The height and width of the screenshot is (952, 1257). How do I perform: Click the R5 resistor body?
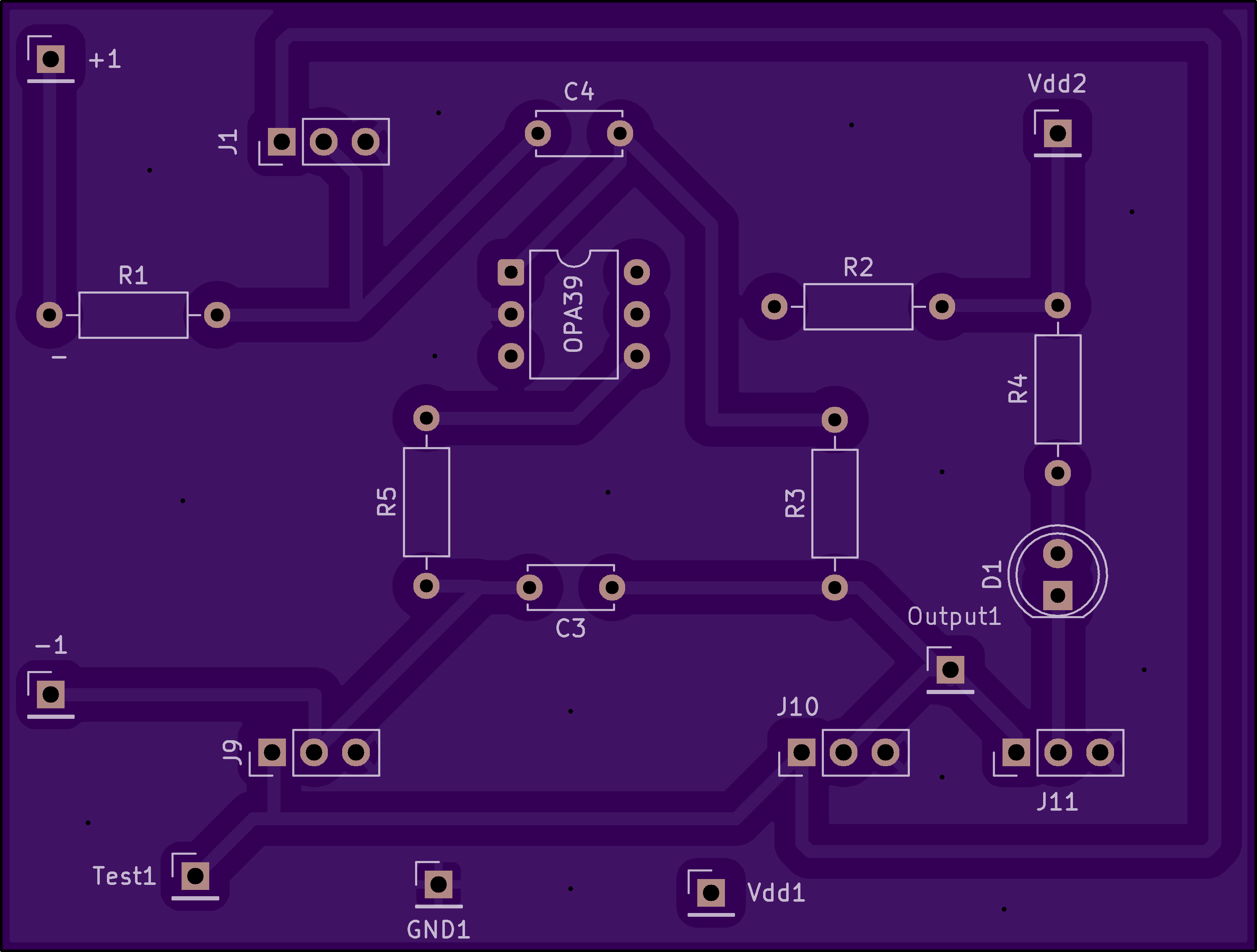click(x=426, y=502)
